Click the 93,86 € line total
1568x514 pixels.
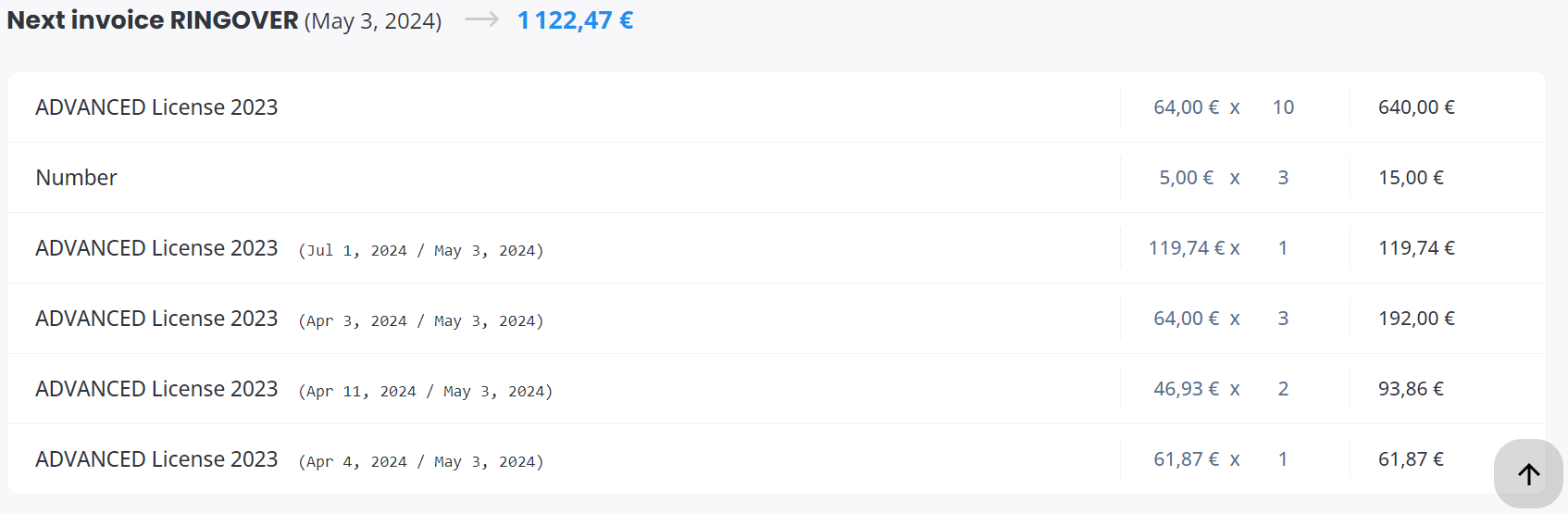(1411, 389)
